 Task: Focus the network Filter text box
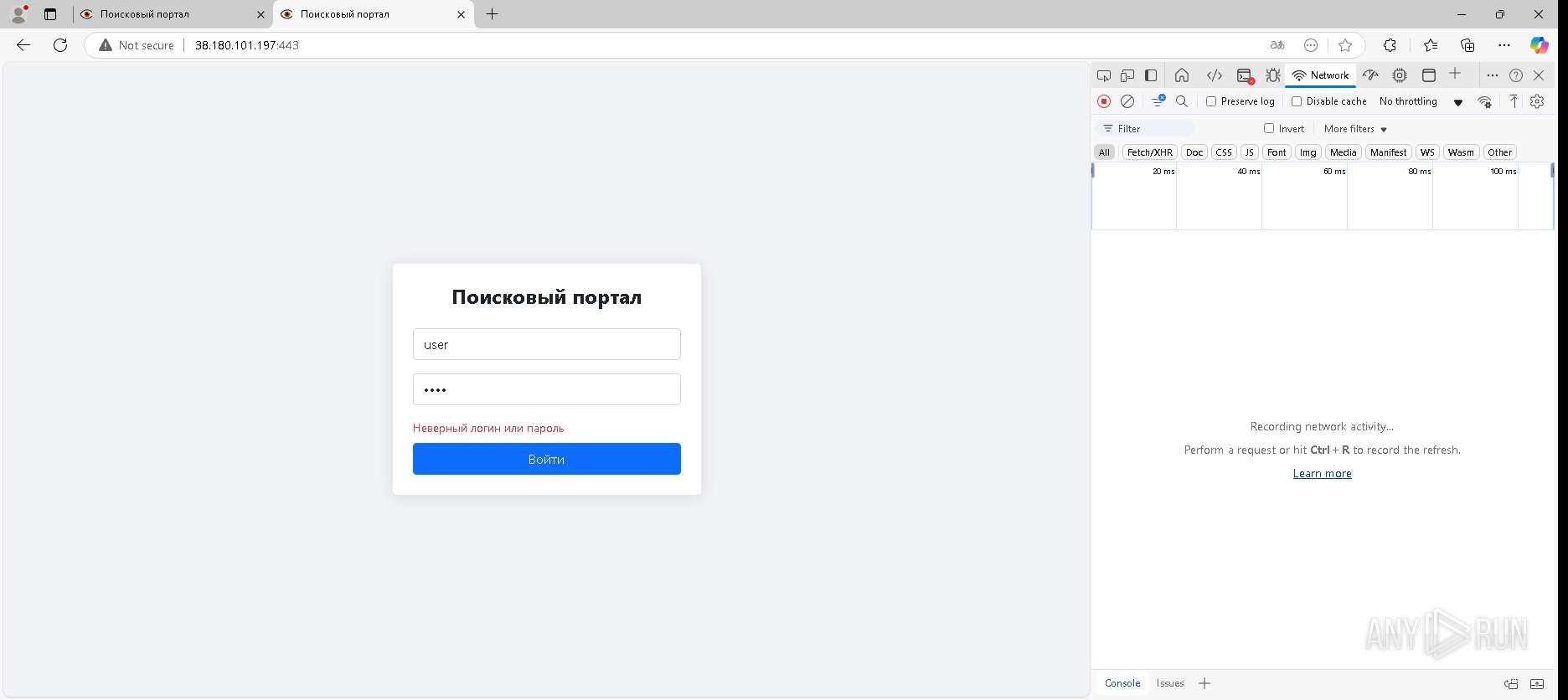1145,129
